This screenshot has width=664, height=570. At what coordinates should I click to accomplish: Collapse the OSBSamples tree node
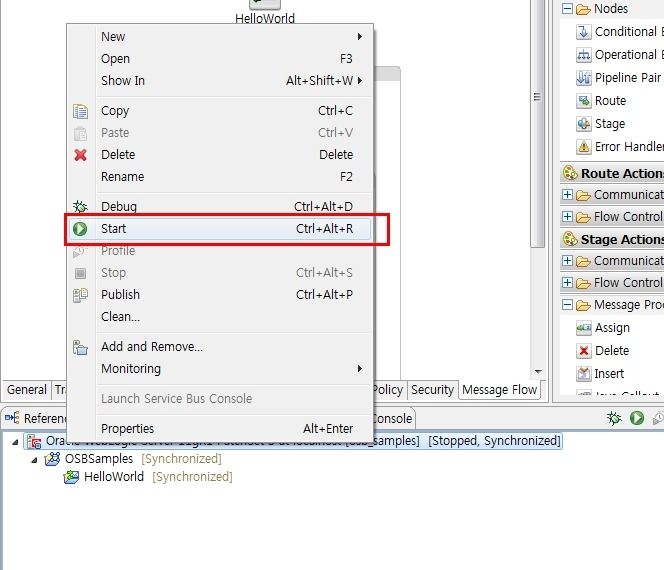[x=34, y=460]
